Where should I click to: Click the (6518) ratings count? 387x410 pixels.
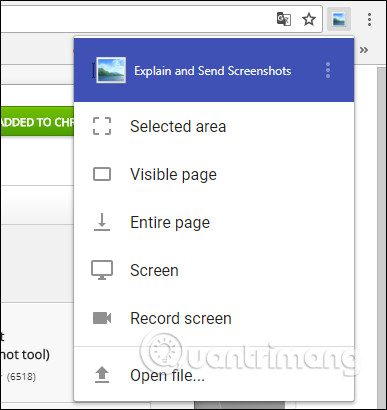[x=21, y=377]
